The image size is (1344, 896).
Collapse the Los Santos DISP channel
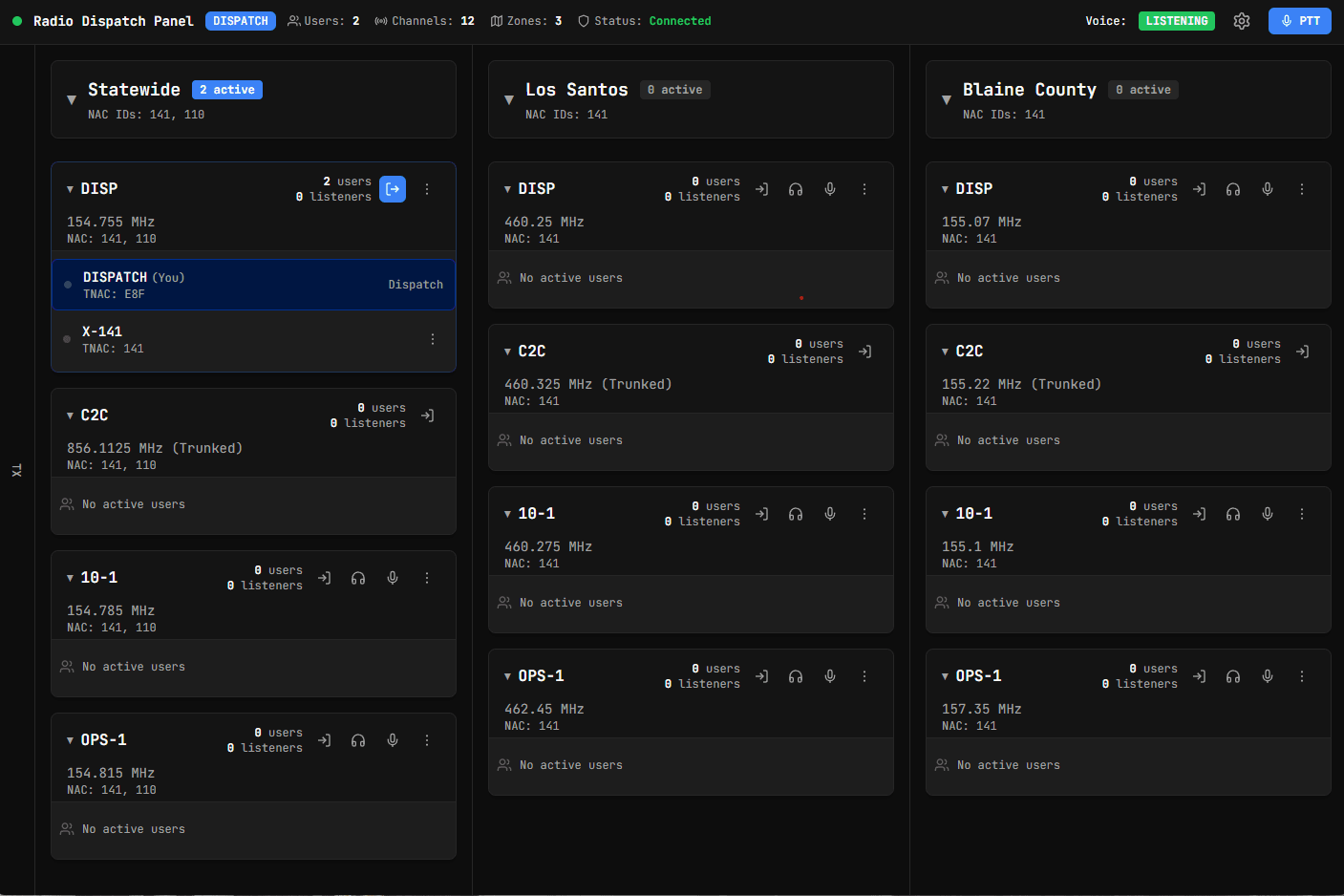click(508, 188)
